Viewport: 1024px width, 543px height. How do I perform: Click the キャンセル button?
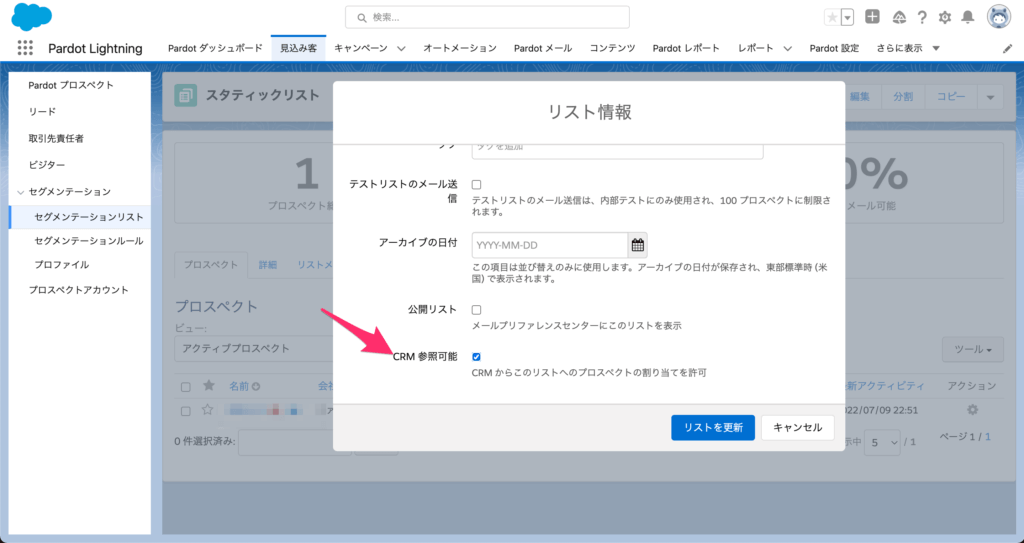click(797, 428)
